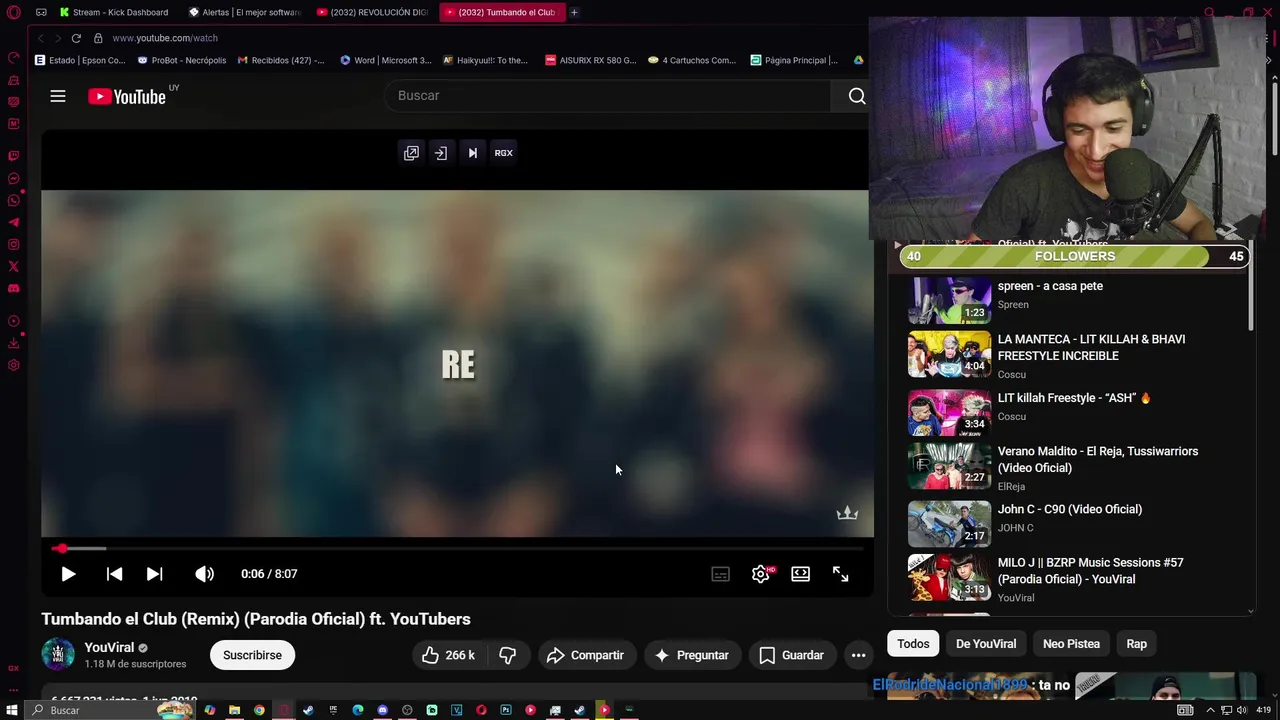Open a new browser tab
Viewport: 1280px width, 720px height.
point(574,12)
